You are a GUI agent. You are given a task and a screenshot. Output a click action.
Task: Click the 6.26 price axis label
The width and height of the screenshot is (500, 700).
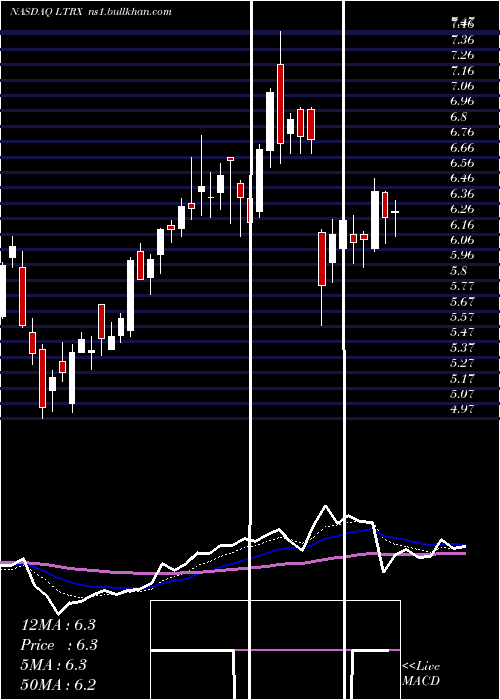[x=462, y=209]
